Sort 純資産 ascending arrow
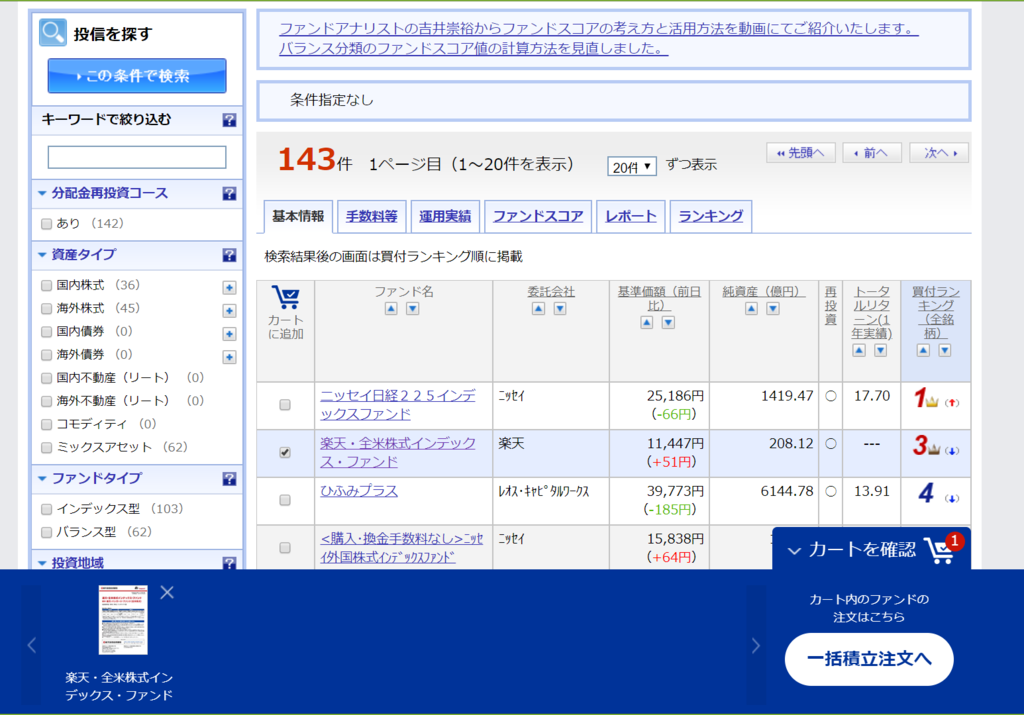 (x=752, y=309)
